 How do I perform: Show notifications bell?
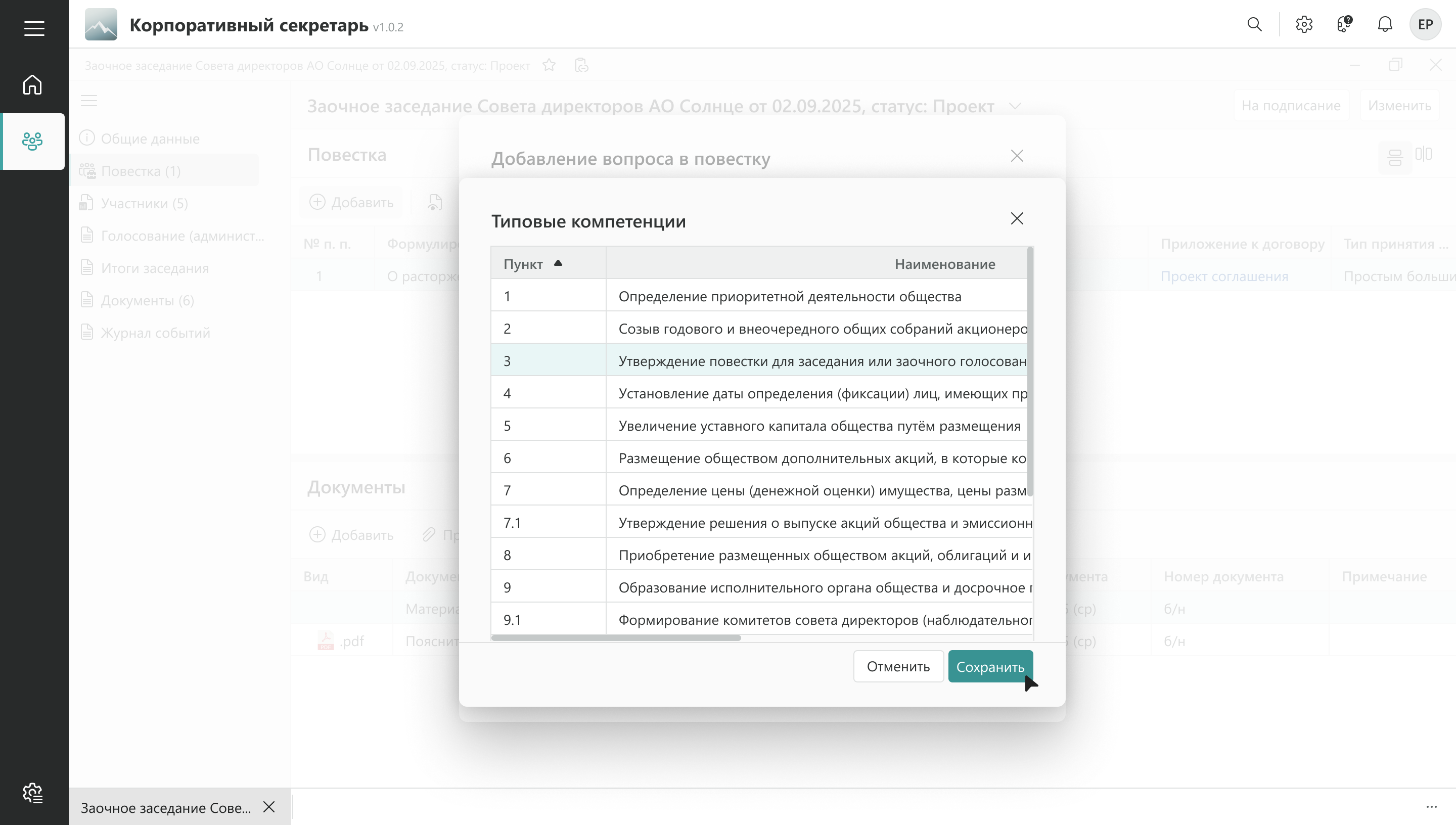coord(1385,24)
